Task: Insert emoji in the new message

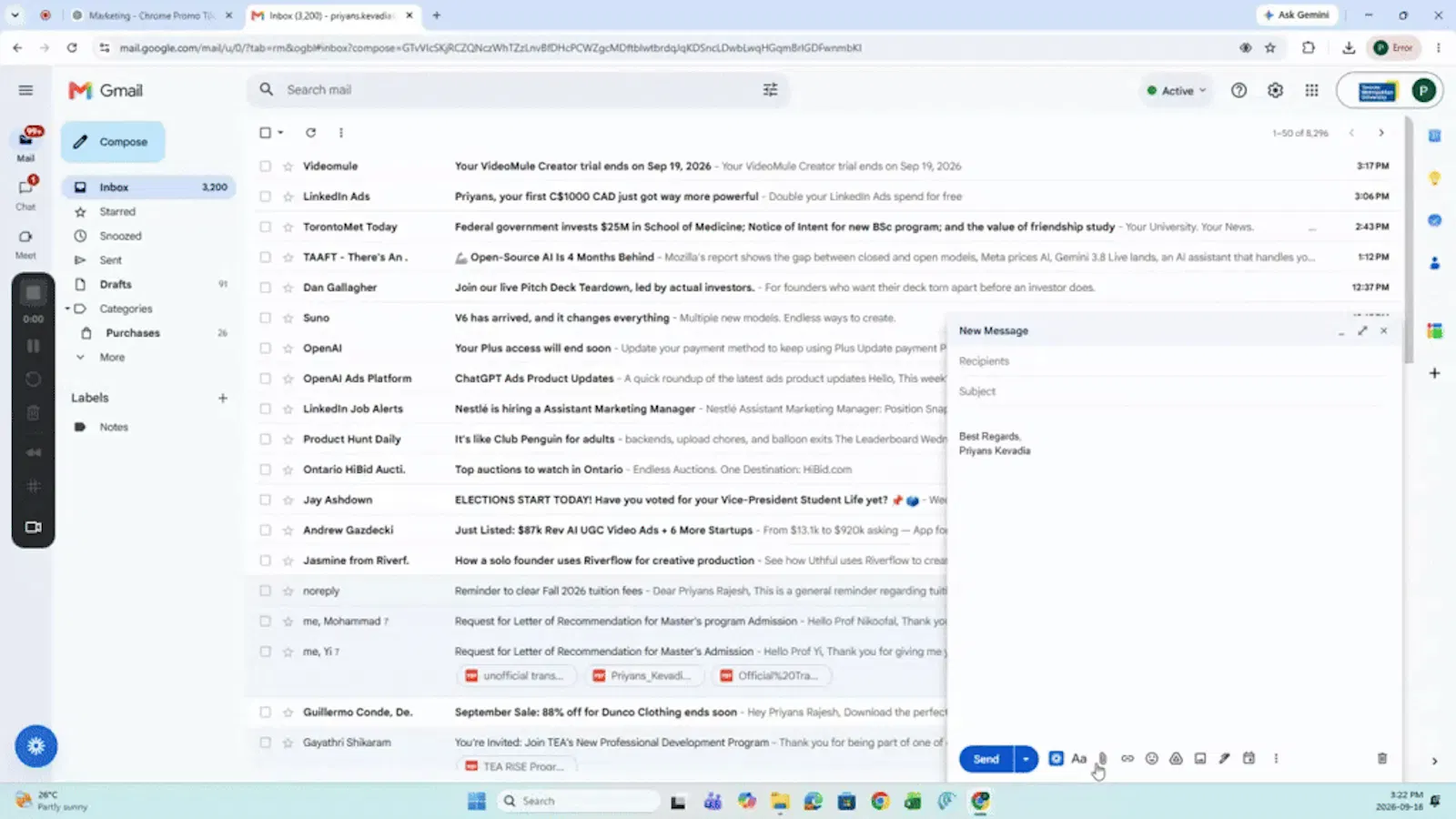Action: pyautogui.click(x=1152, y=758)
